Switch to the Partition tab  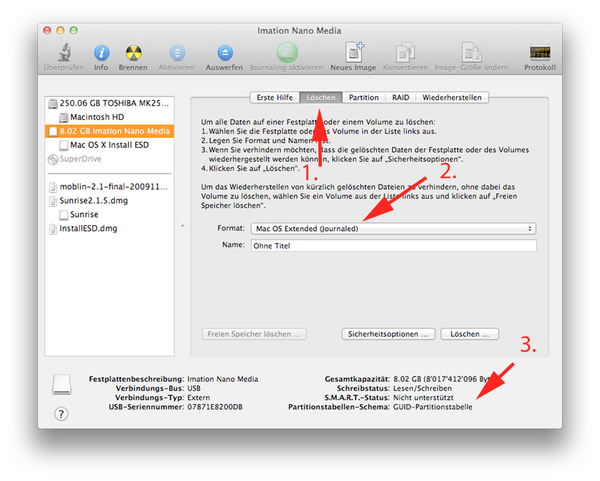coord(363,98)
